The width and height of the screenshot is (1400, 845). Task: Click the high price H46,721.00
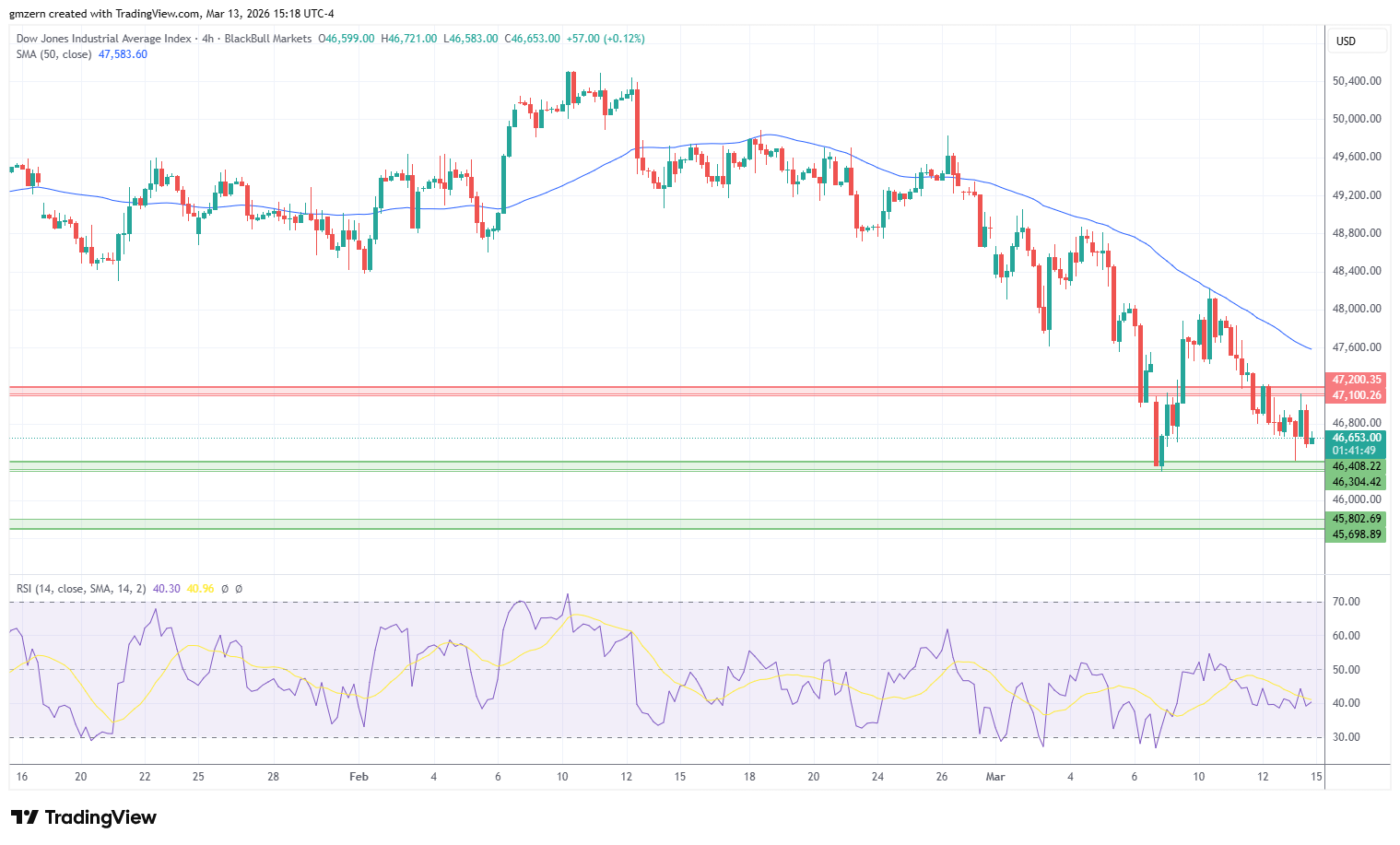[408, 39]
